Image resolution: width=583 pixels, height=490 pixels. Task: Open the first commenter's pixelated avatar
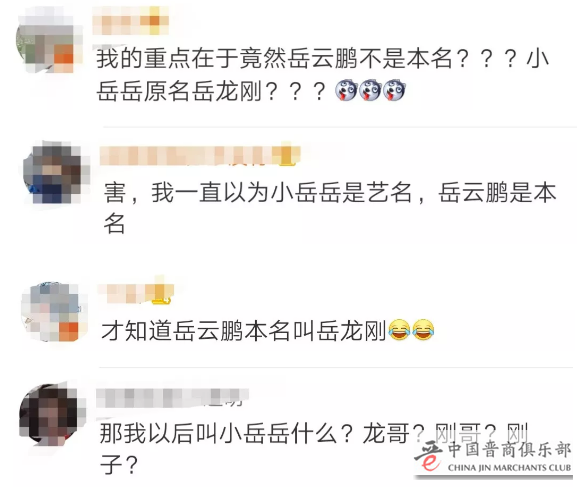50,41
